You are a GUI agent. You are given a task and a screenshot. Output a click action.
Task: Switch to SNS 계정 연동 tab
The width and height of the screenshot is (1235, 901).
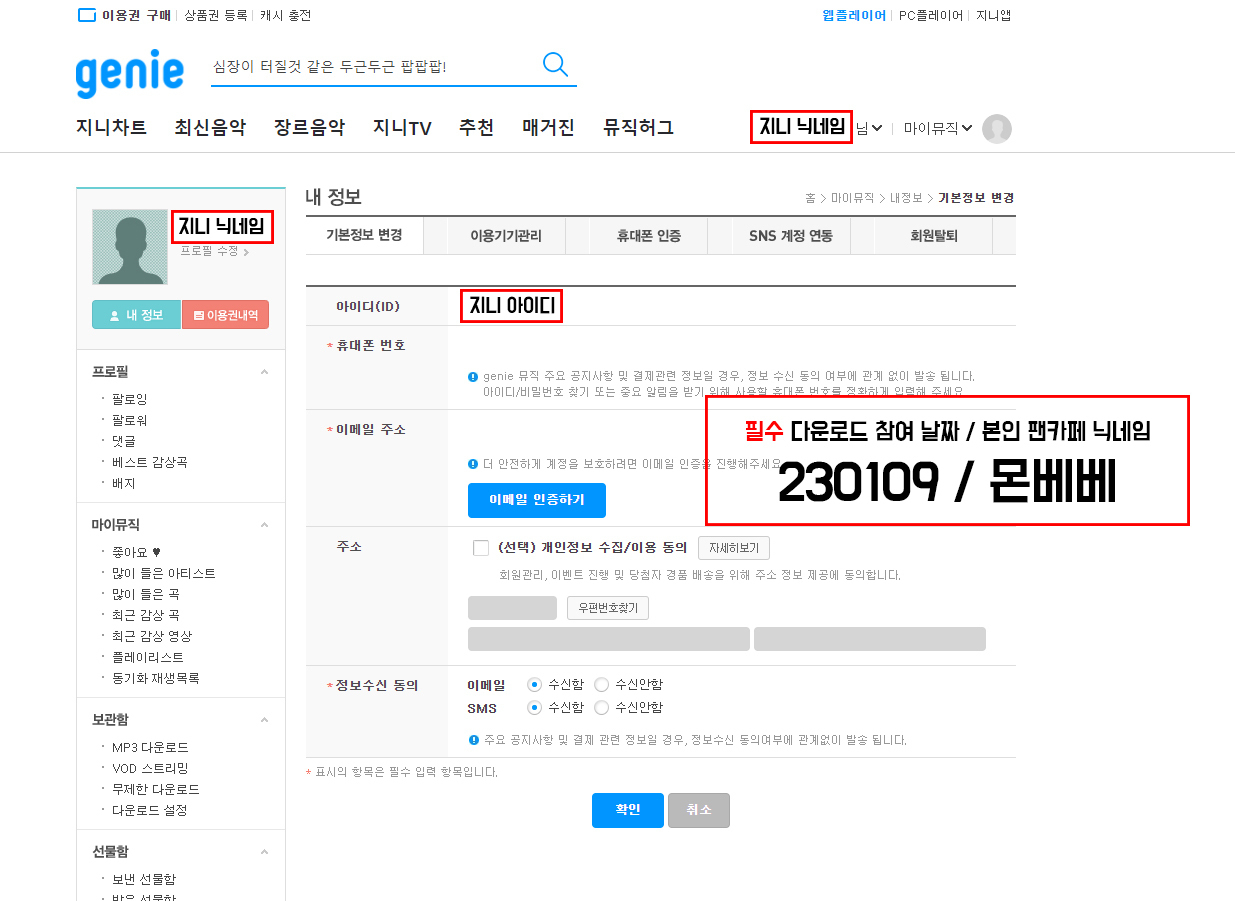click(790, 236)
